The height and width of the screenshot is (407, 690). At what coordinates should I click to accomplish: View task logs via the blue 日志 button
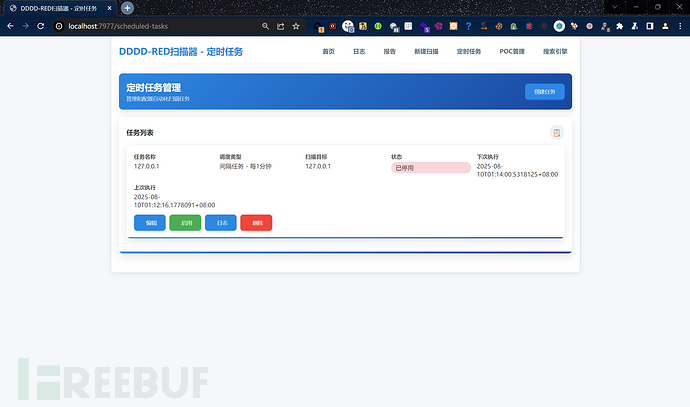[221, 223]
